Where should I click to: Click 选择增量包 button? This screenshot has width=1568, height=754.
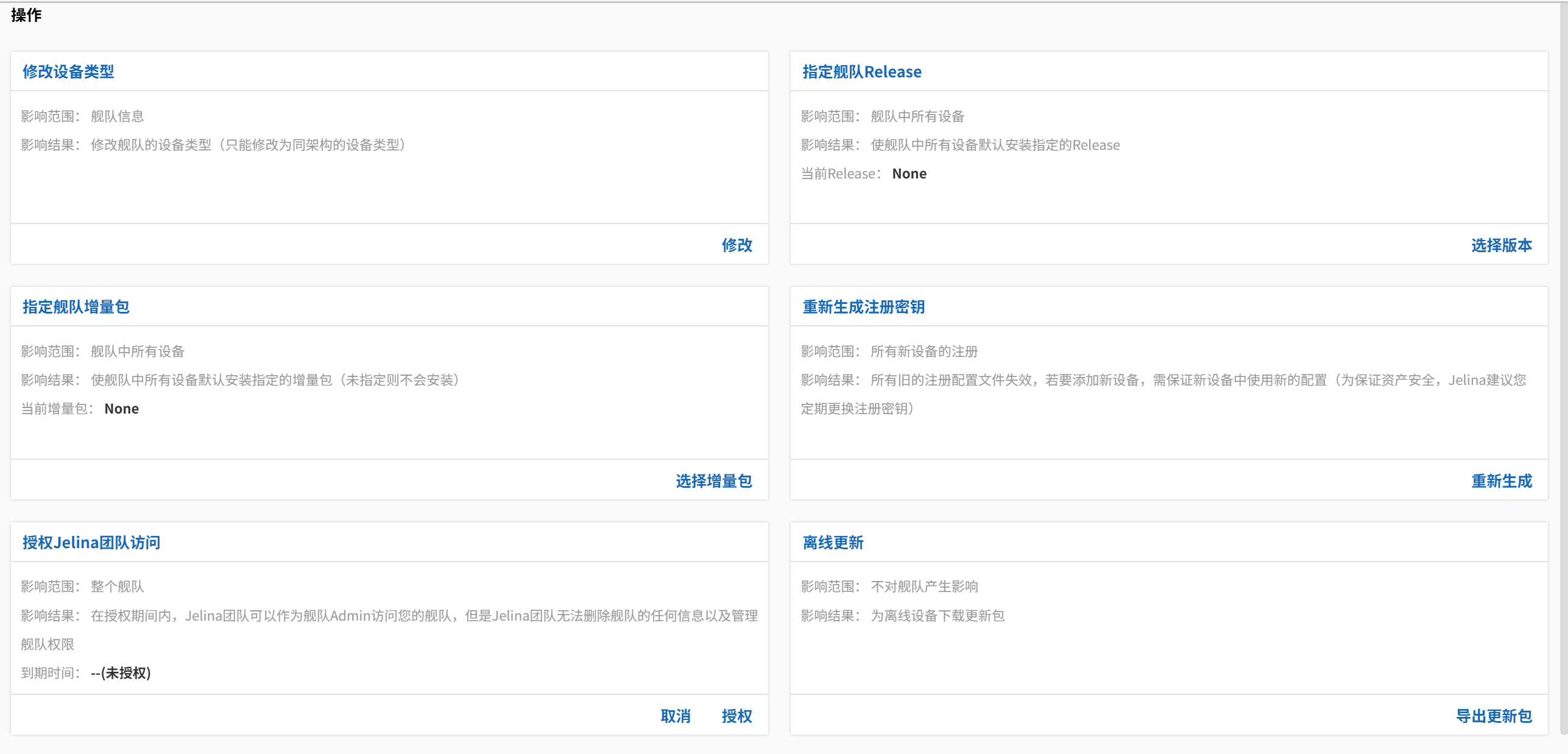click(x=713, y=481)
